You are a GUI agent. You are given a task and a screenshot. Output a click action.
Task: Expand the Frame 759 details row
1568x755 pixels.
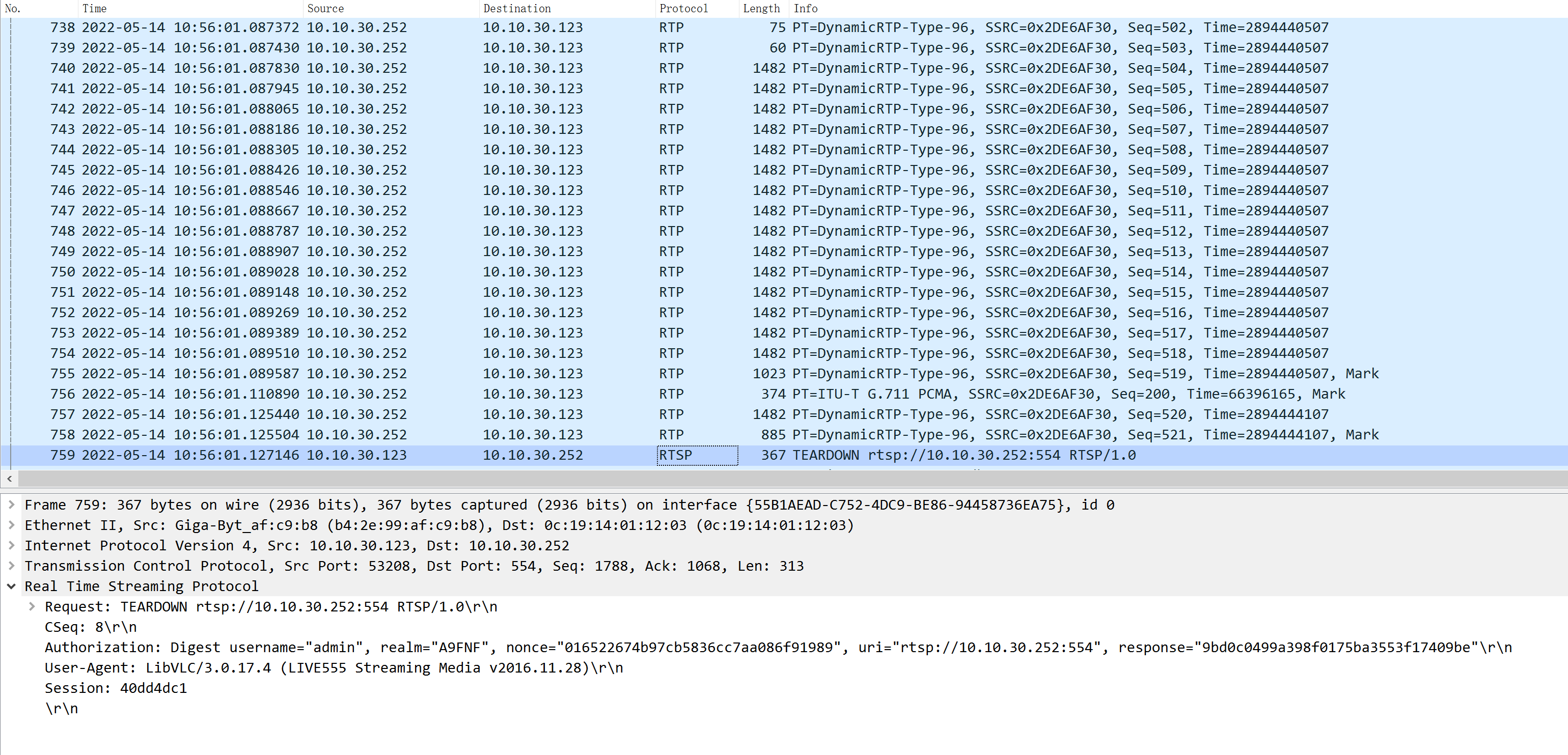(11, 505)
